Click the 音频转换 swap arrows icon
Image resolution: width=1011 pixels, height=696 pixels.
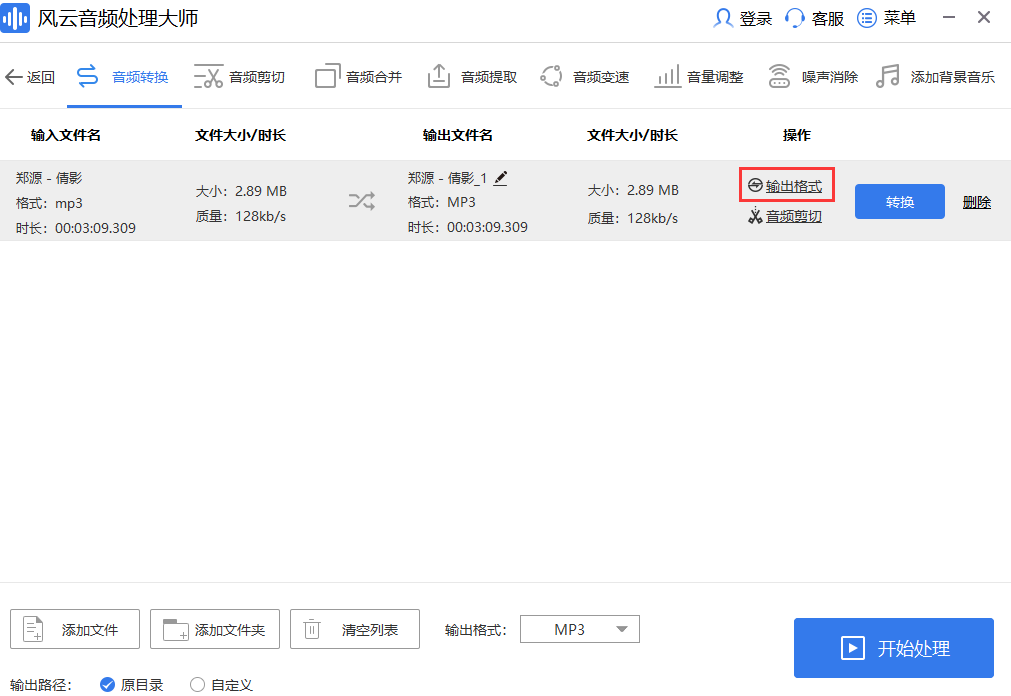pos(88,76)
